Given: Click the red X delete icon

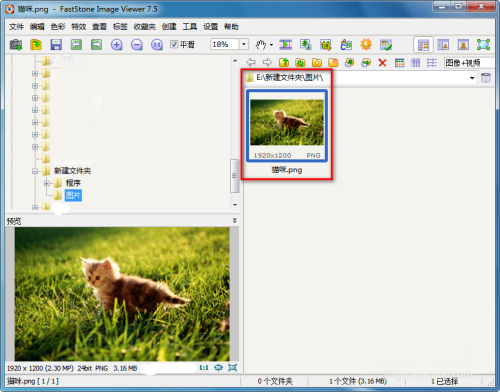Looking at the screenshot, I should tap(382, 63).
